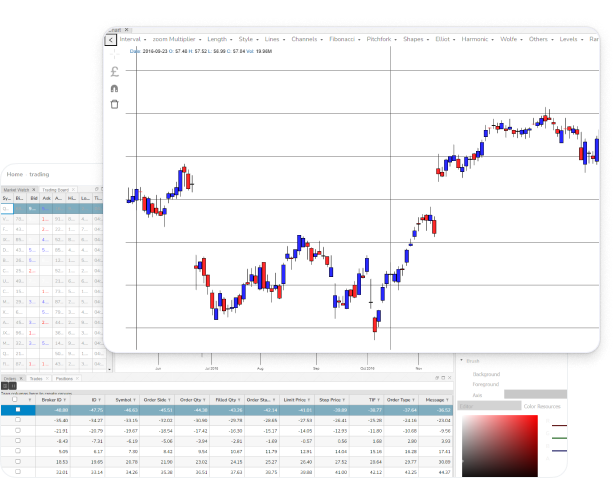Select the pound currency drawing icon
Image resolution: width=616 pixels, height=478 pixels.
click(x=114, y=71)
